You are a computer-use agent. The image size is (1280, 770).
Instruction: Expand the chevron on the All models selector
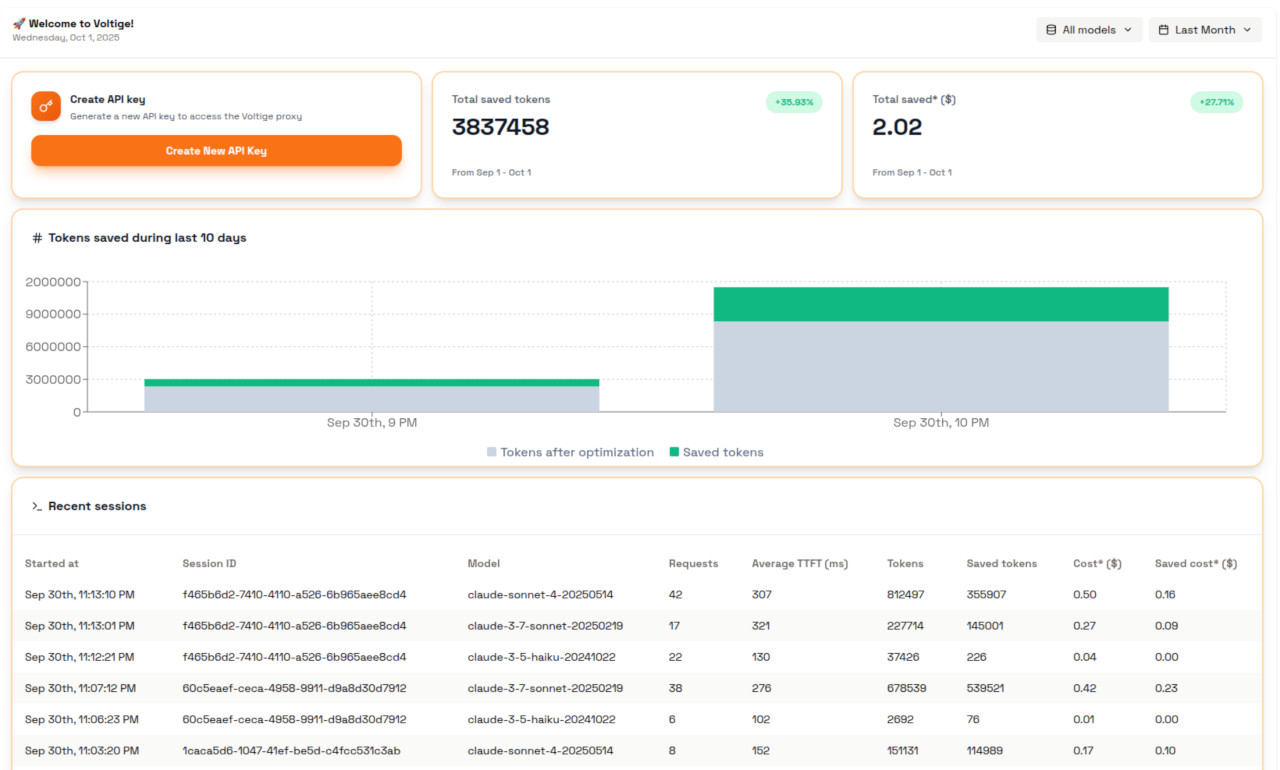tap(1126, 29)
